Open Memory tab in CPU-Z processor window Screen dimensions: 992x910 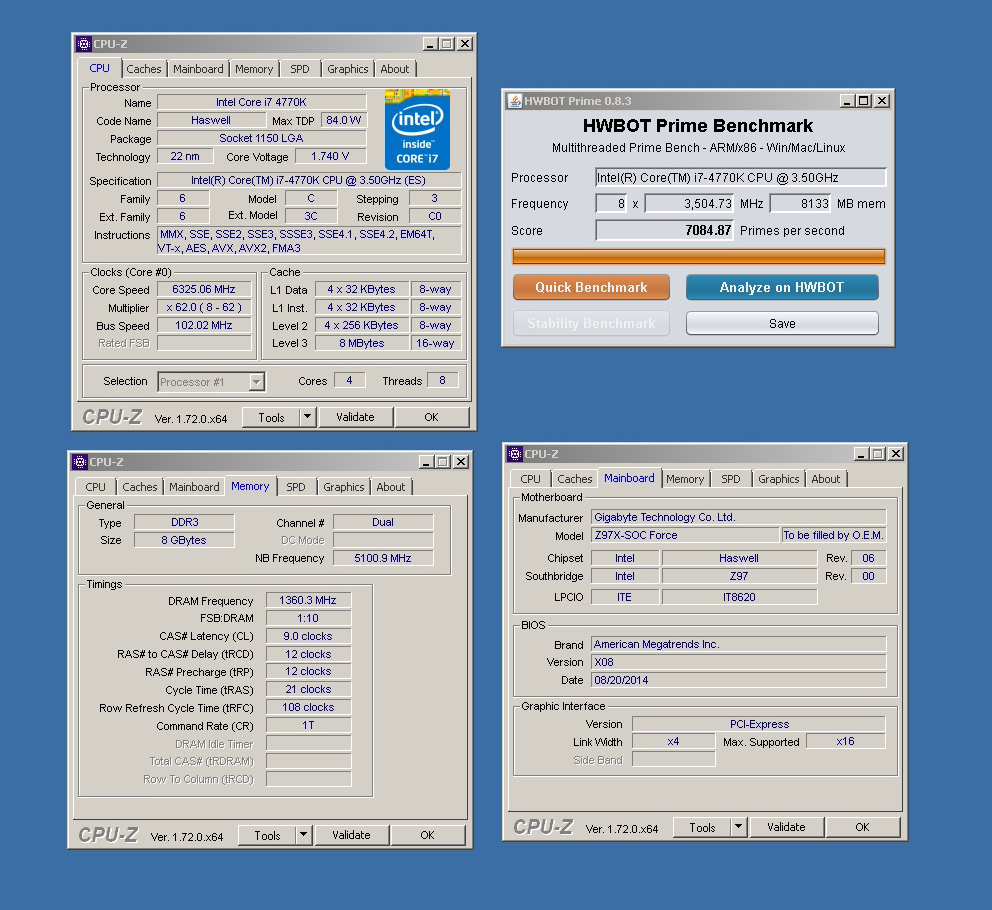(254, 69)
